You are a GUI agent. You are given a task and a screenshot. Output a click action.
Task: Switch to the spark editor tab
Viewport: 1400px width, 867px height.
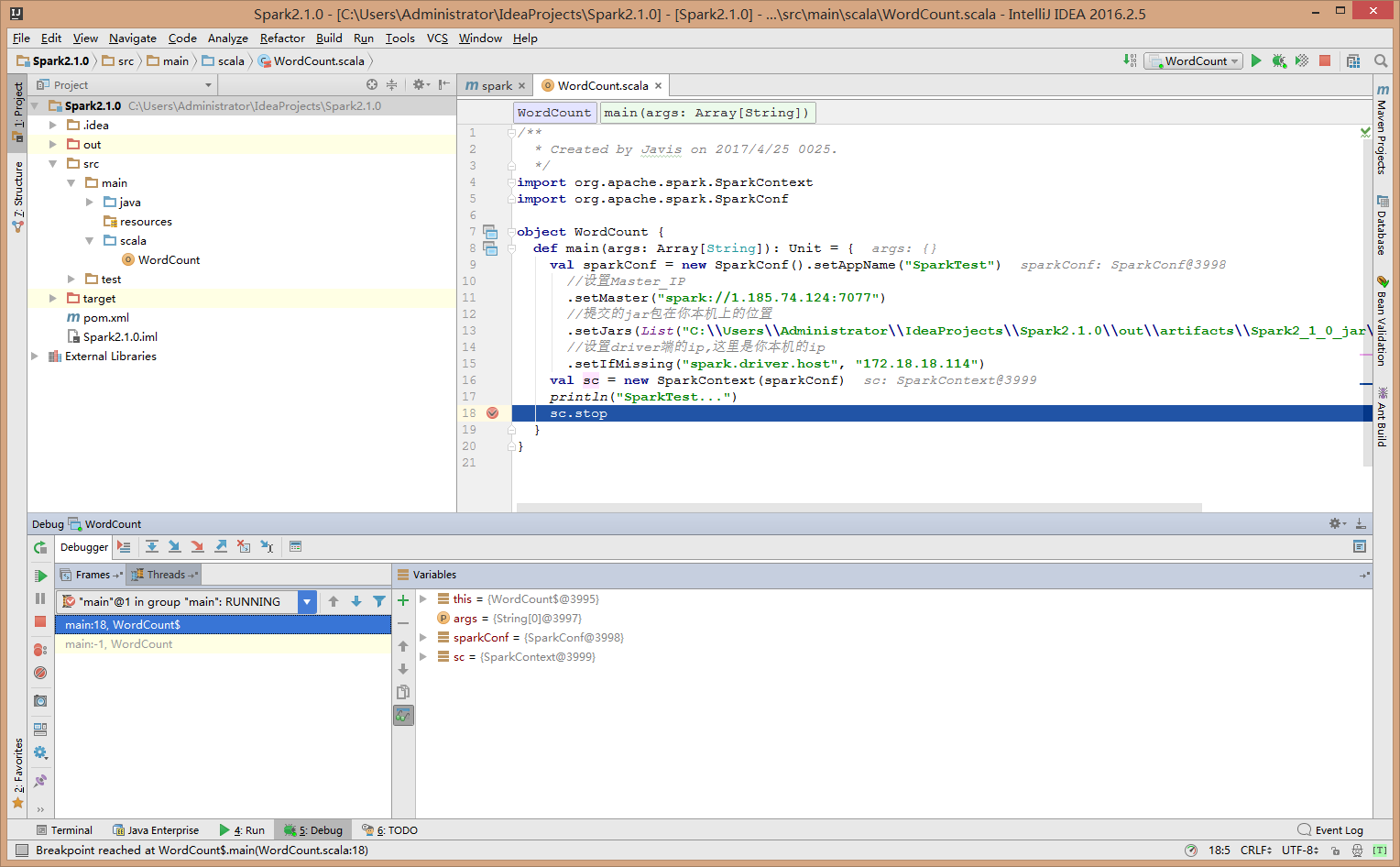(496, 85)
